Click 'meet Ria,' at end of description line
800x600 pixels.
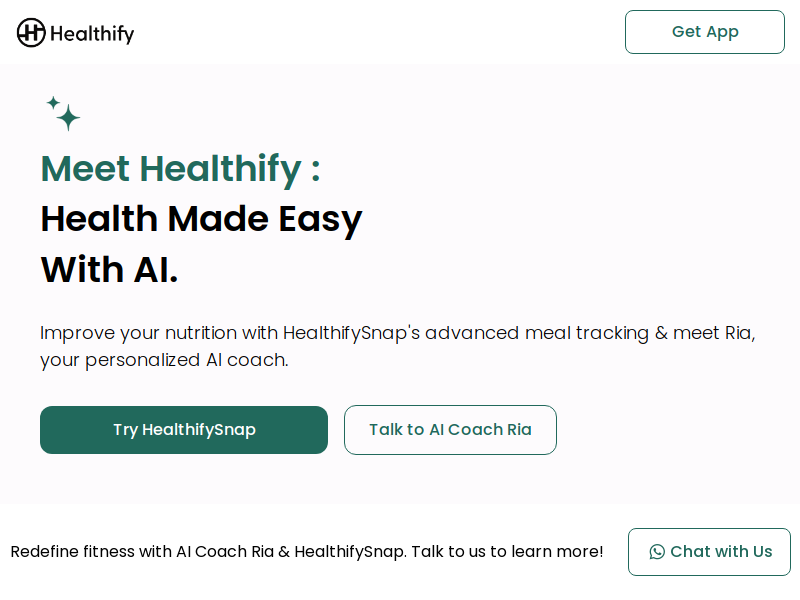714,333
